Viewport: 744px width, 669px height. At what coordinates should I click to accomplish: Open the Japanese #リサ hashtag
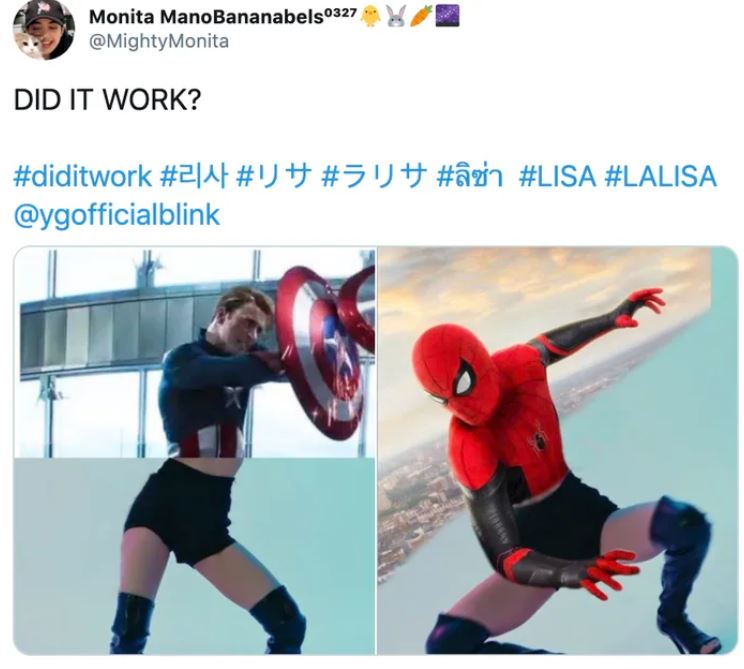click(274, 176)
